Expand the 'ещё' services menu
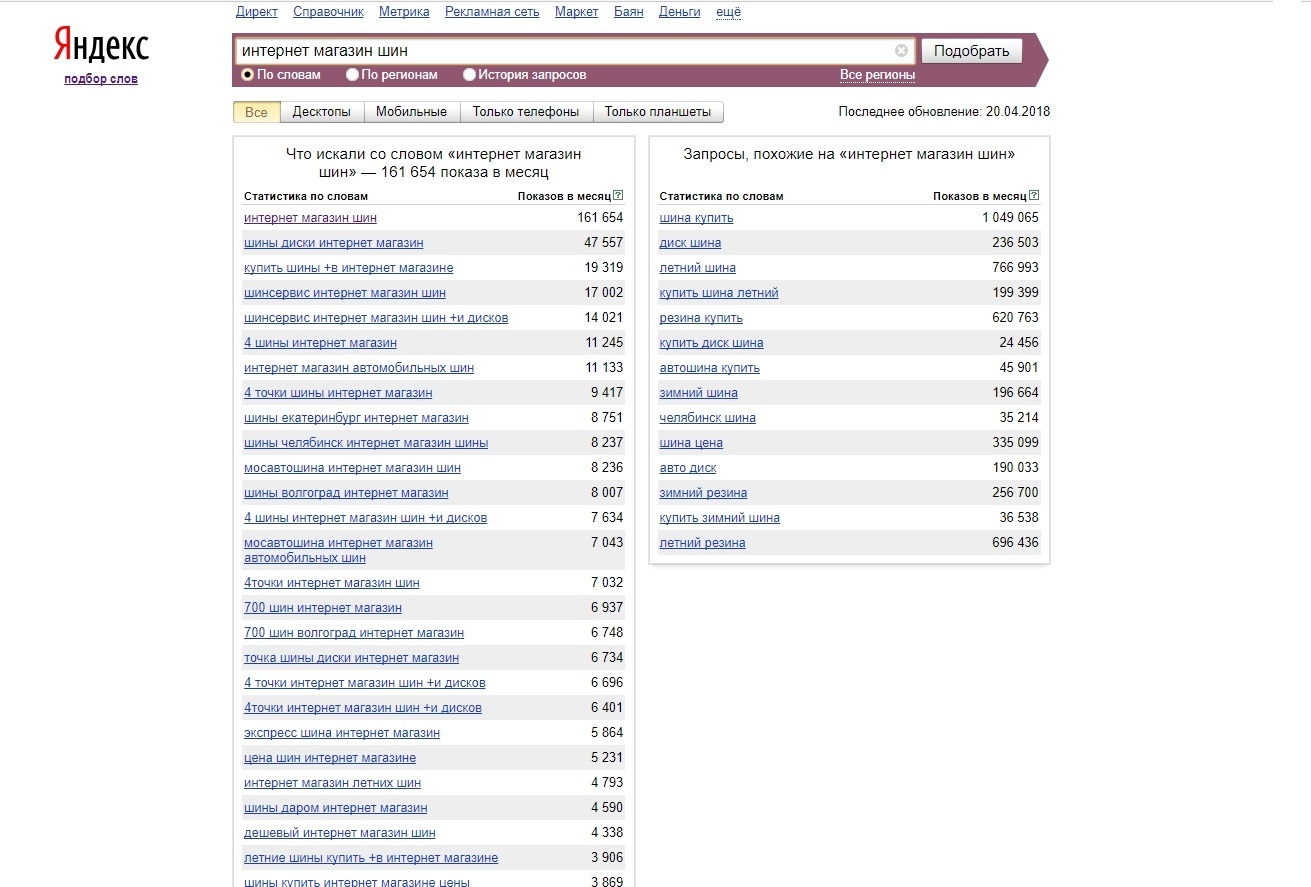 [x=729, y=12]
